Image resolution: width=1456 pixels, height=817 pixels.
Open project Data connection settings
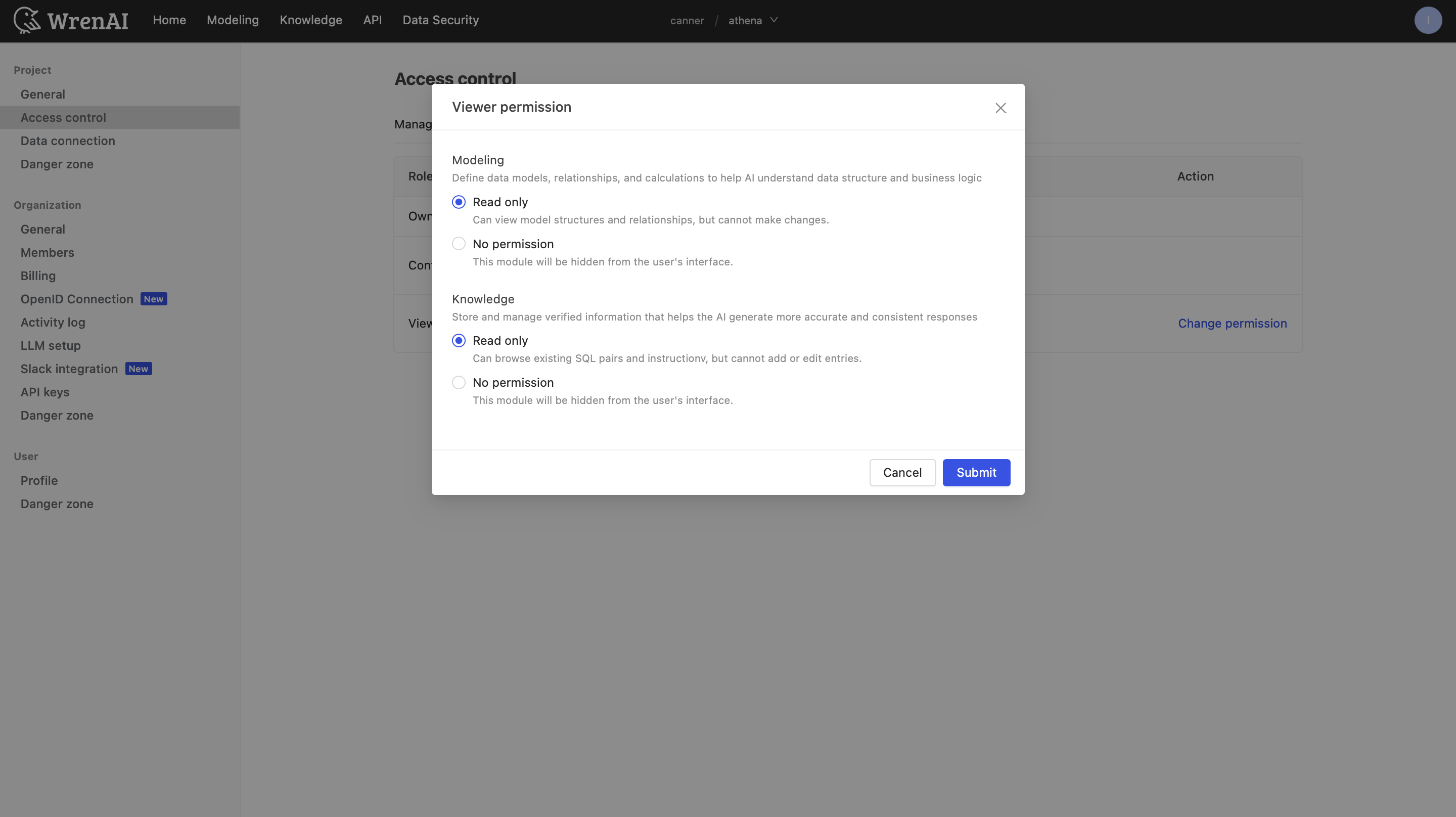tap(68, 141)
